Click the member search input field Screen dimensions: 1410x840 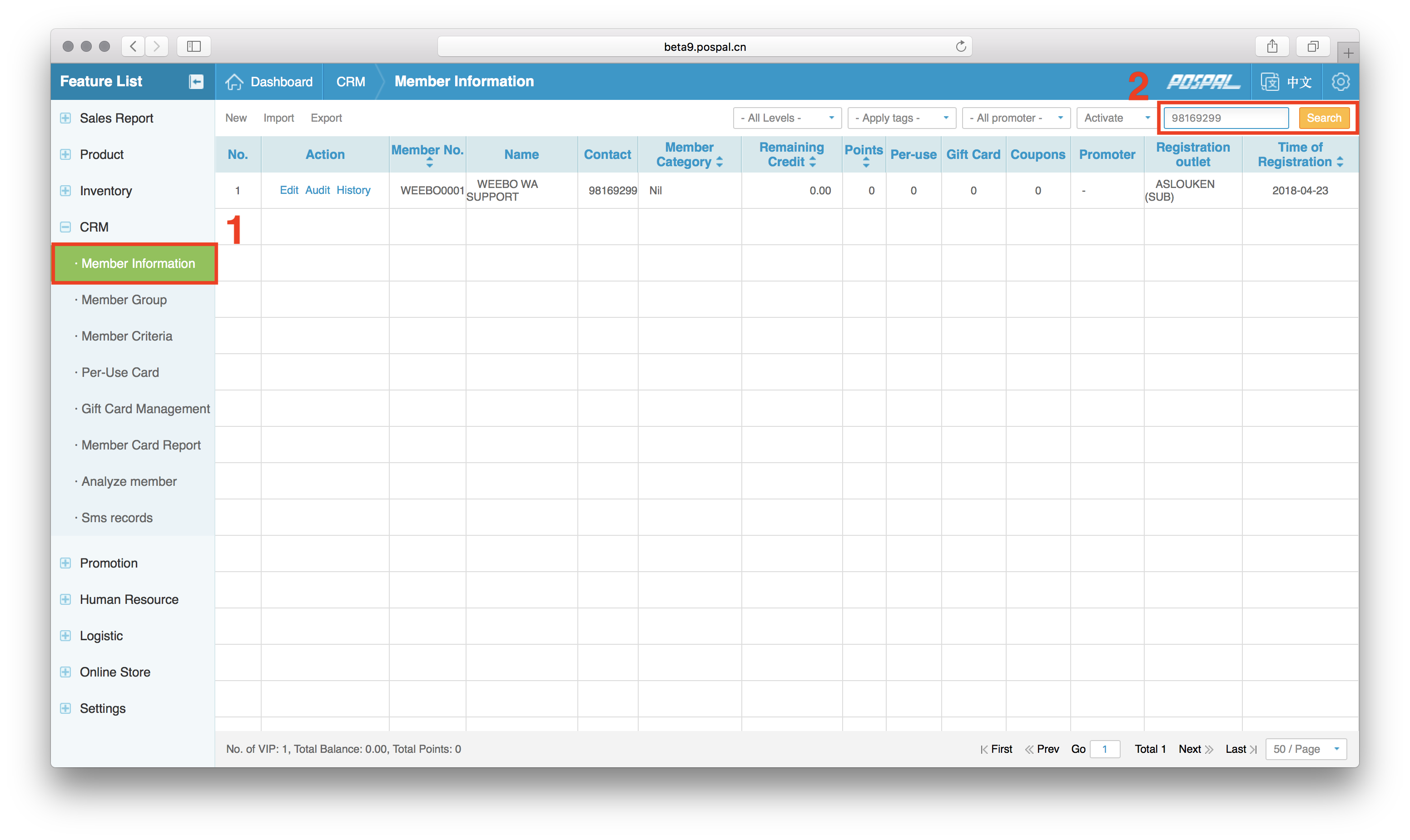1226,118
